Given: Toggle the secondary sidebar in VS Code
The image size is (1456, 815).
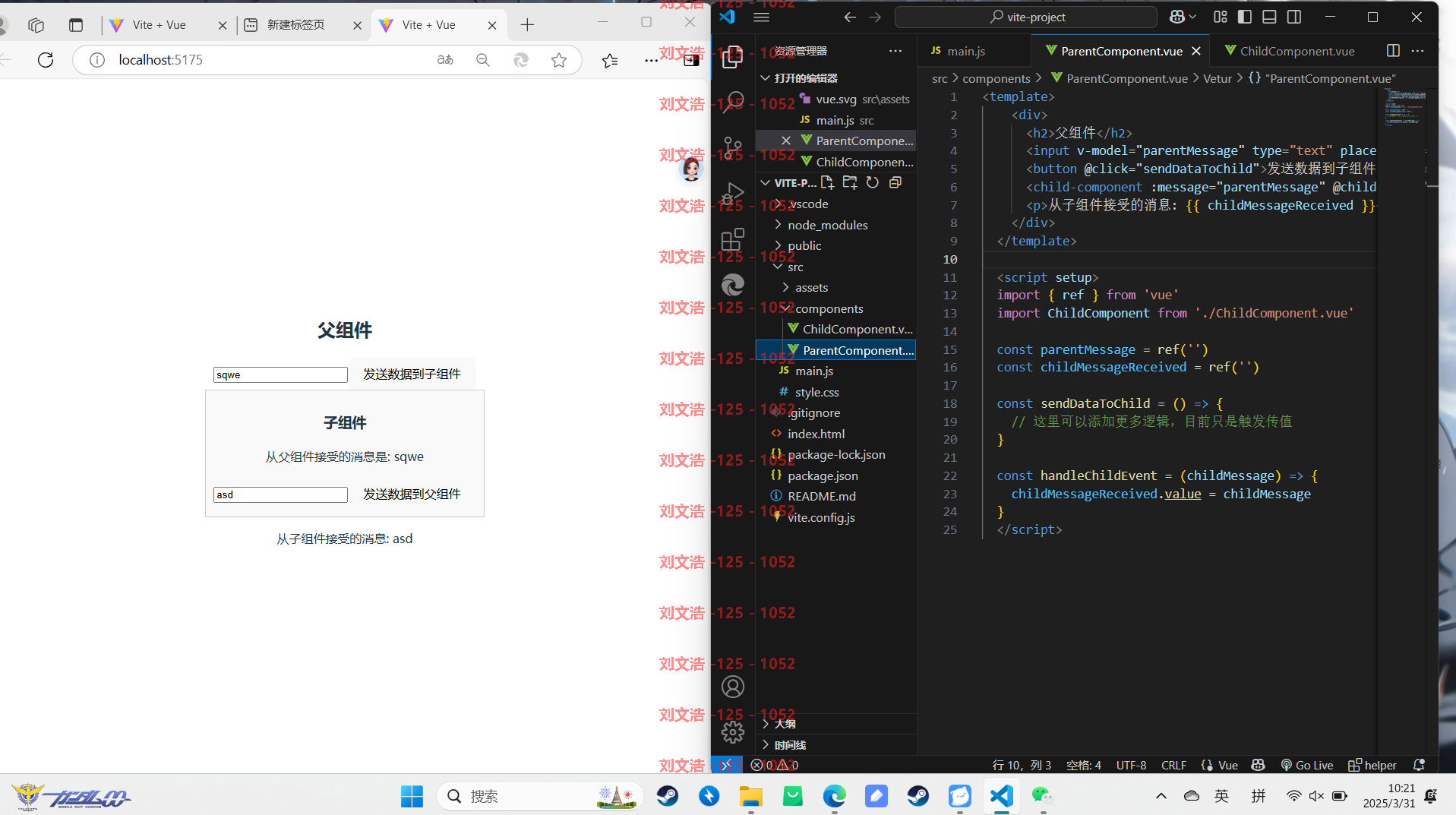Looking at the screenshot, I should click(x=1294, y=17).
